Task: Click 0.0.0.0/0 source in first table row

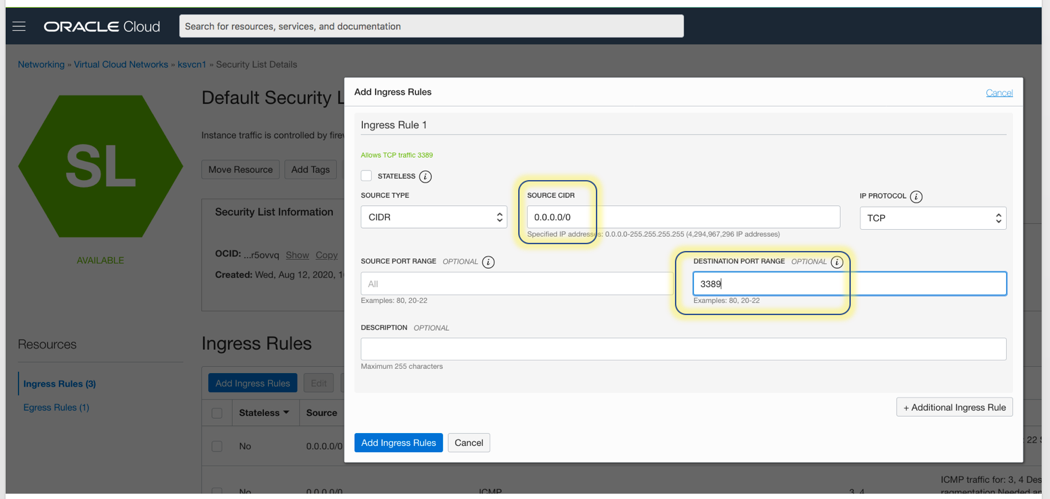Action: [325, 446]
